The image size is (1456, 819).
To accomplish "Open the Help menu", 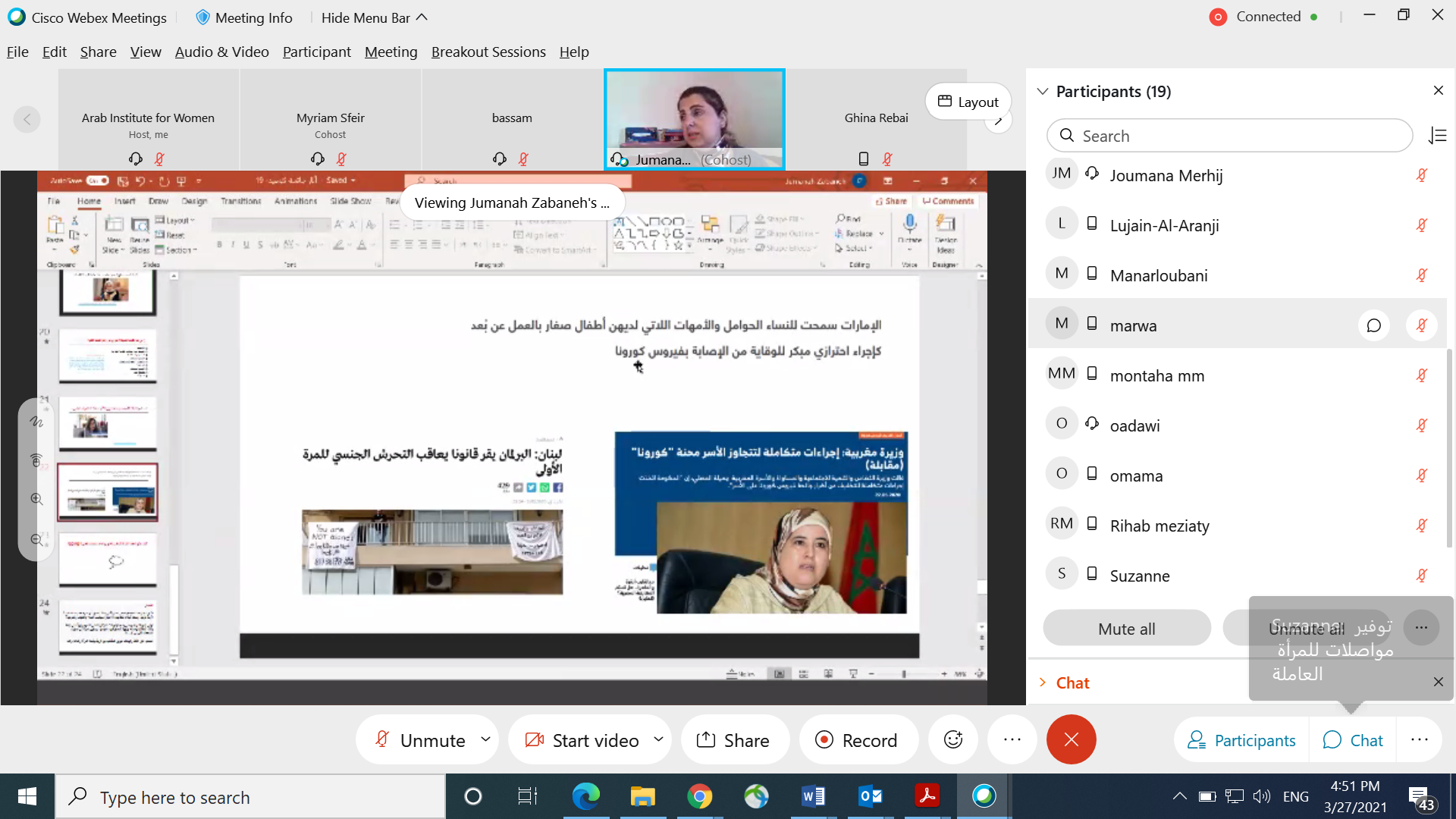I will click(x=574, y=52).
